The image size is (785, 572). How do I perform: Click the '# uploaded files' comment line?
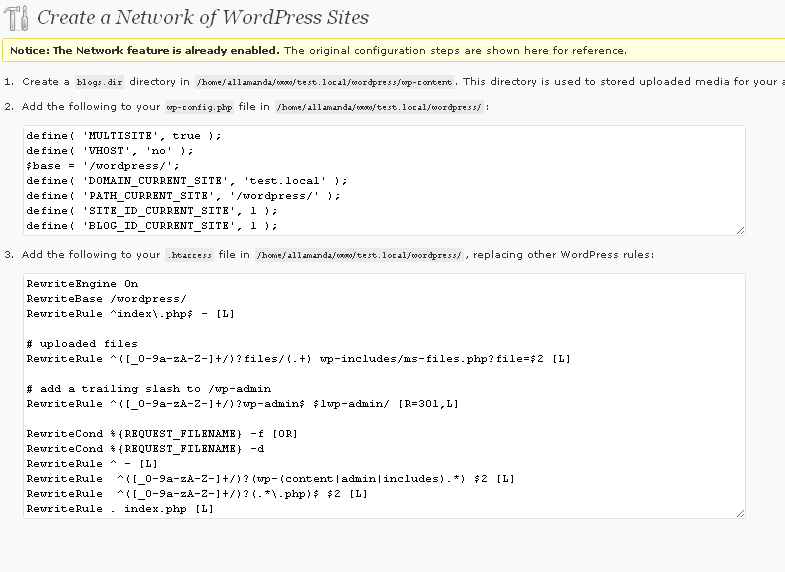[82, 344]
